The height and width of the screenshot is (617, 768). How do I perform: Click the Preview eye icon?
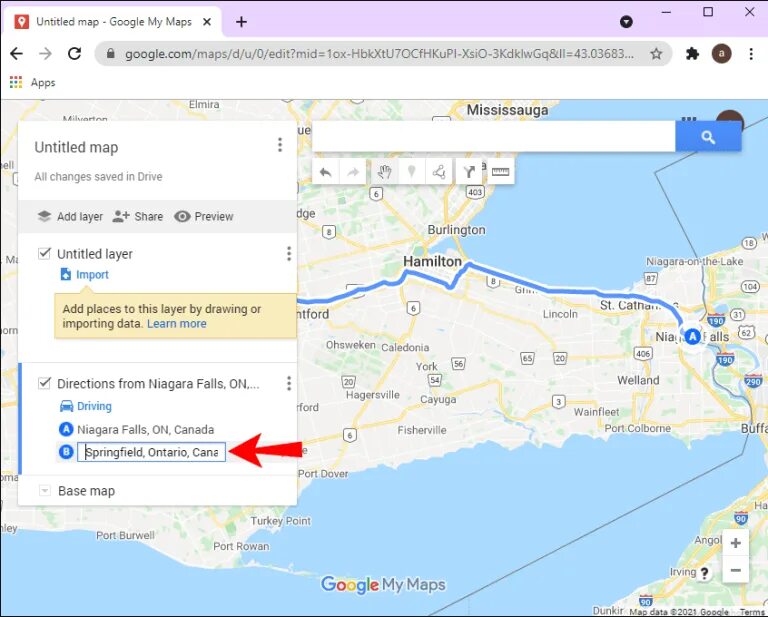pyautogui.click(x=182, y=216)
